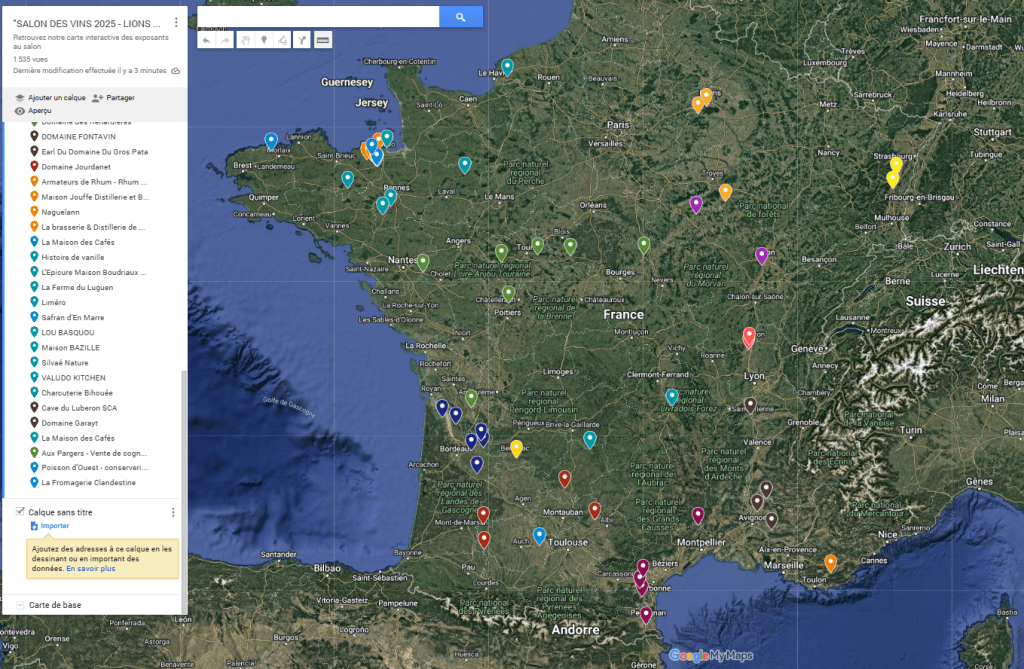Select 'Domaine Jourdanet' in the layer list
This screenshot has width=1024, height=669.
pyautogui.click(x=76, y=166)
